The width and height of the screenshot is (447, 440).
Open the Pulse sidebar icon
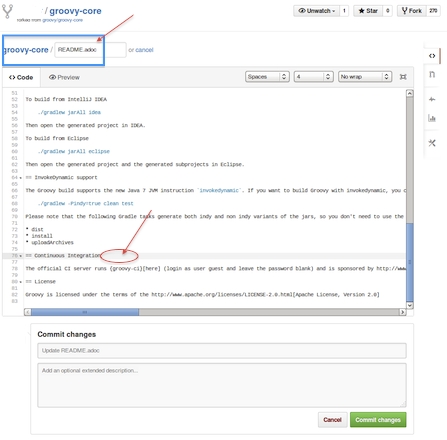point(432,99)
